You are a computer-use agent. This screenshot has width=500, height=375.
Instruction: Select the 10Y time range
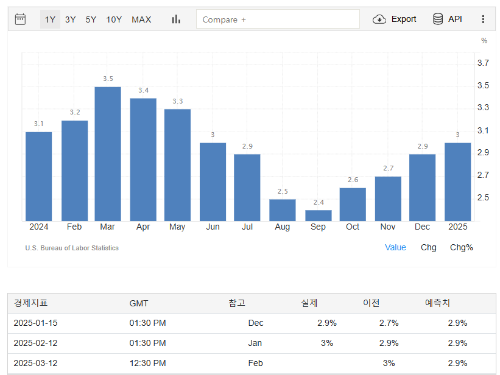114,19
